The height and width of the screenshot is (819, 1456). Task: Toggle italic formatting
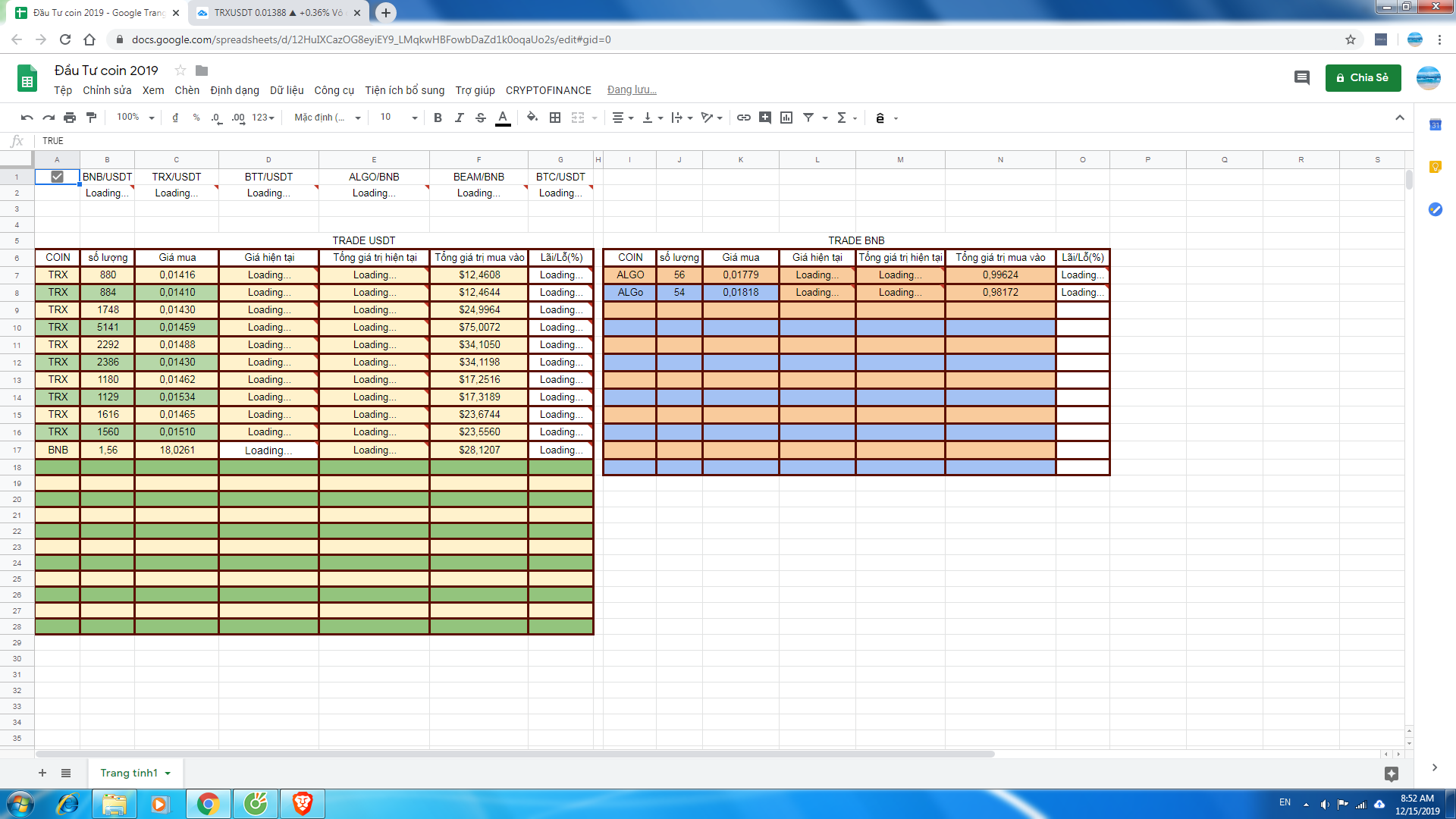[459, 118]
